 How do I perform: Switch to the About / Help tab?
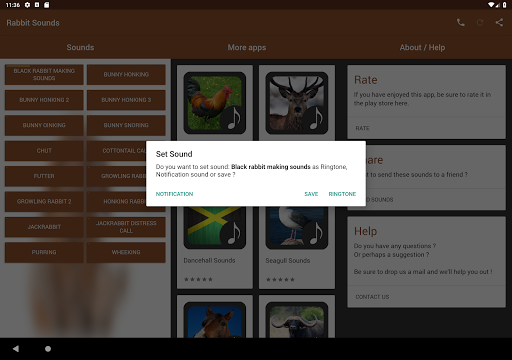tap(422, 47)
